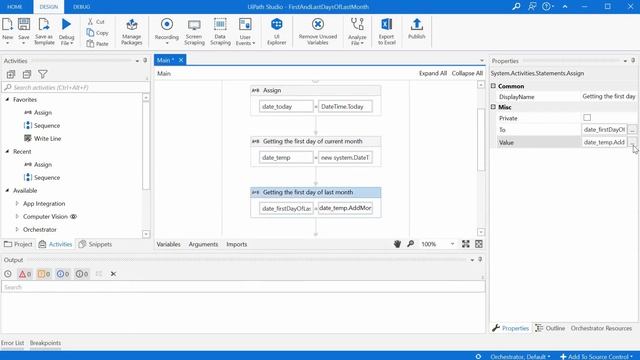Toggle trace messages filter in Output
Viewport: 640px width, 360px height.
click(x=82, y=274)
